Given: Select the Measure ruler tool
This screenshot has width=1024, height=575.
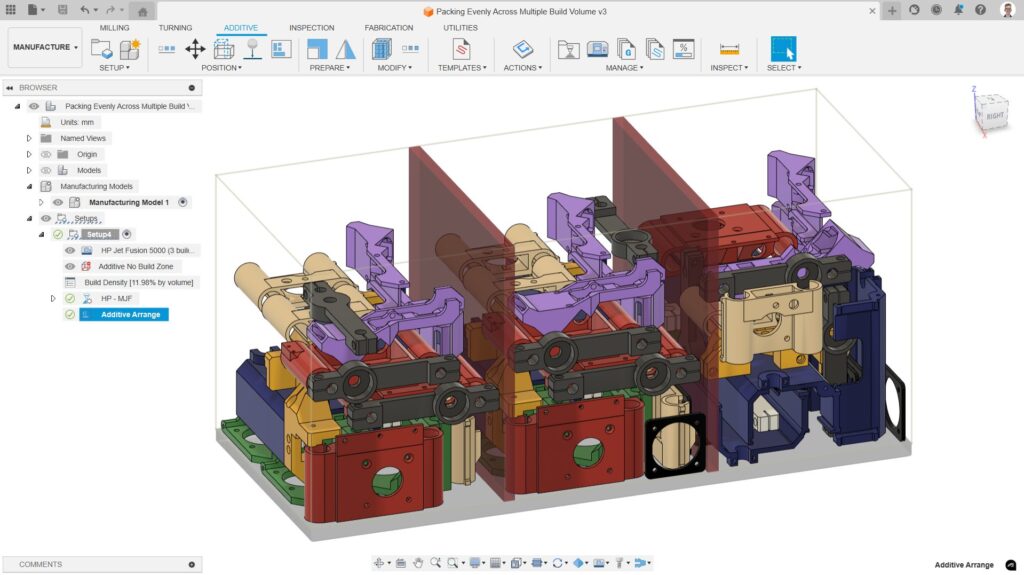Looking at the screenshot, I should pyautogui.click(x=729, y=49).
